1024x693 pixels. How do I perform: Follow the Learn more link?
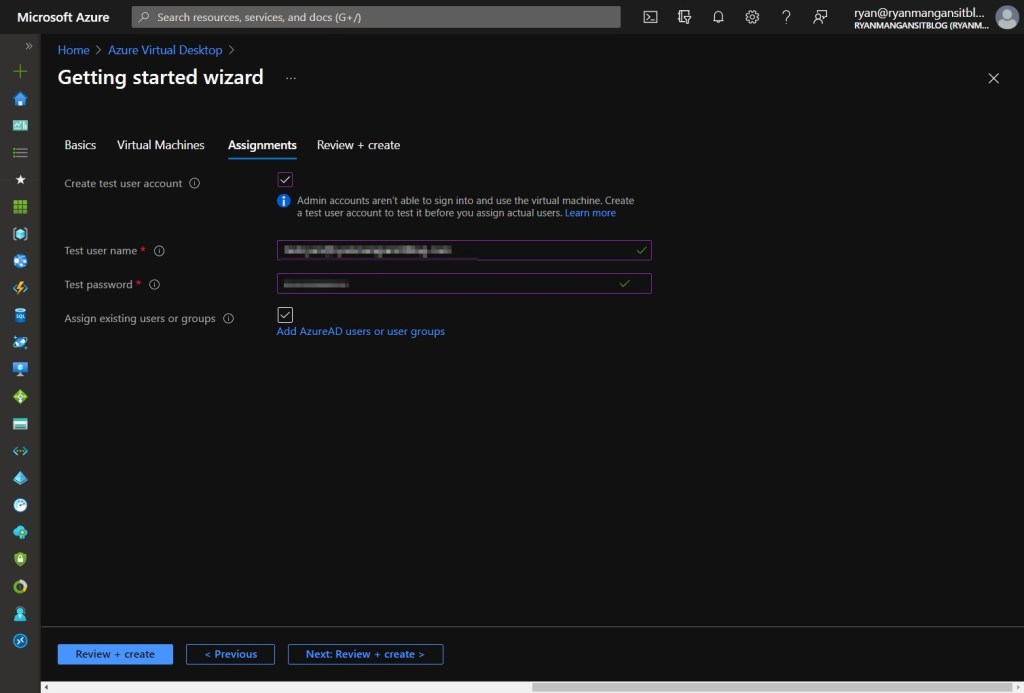pos(590,213)
